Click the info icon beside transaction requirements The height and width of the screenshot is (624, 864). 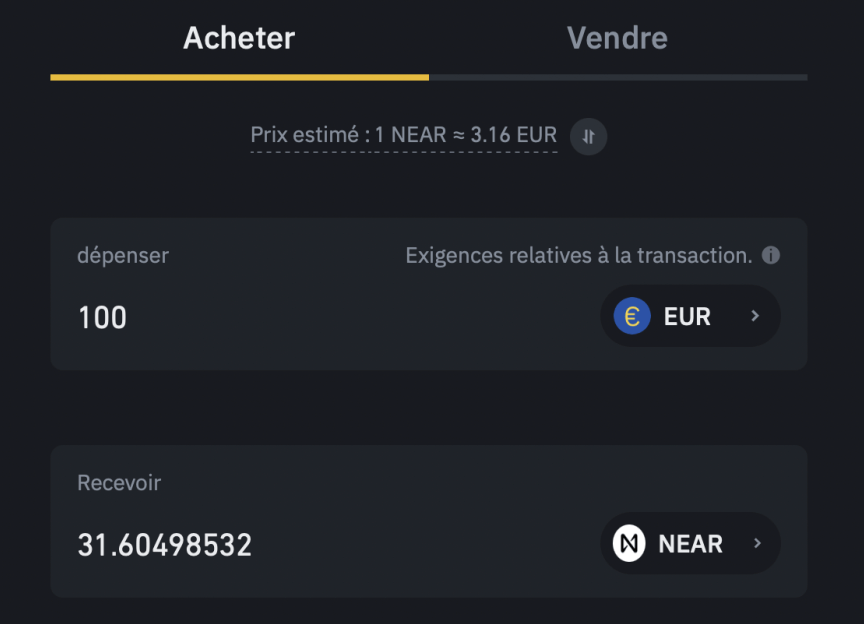(773, 255)
